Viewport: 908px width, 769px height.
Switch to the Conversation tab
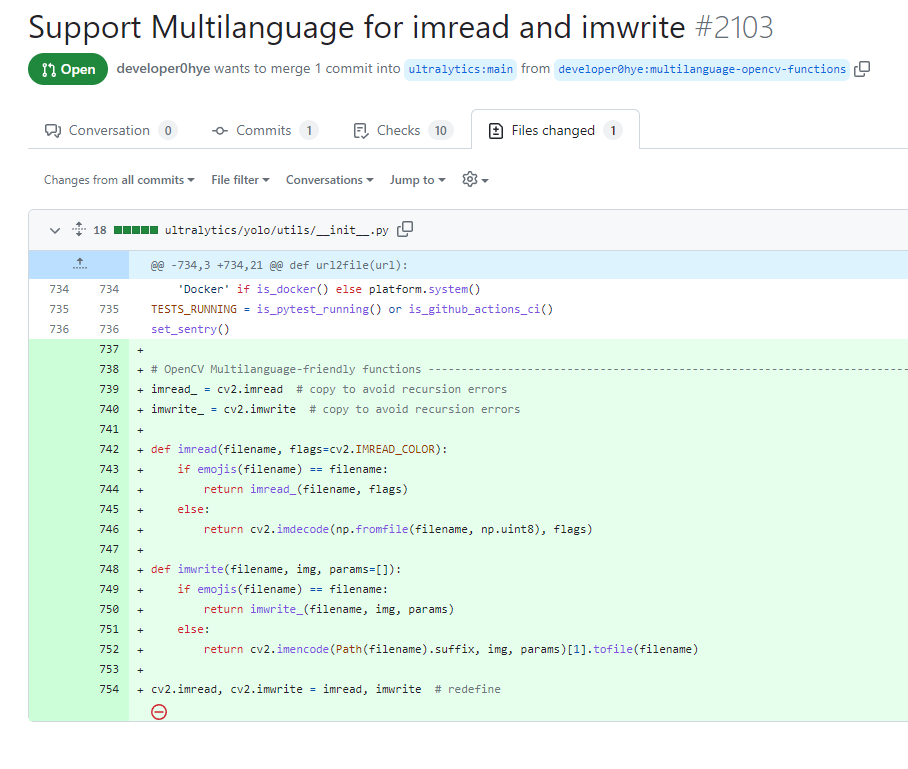(111, 130)
